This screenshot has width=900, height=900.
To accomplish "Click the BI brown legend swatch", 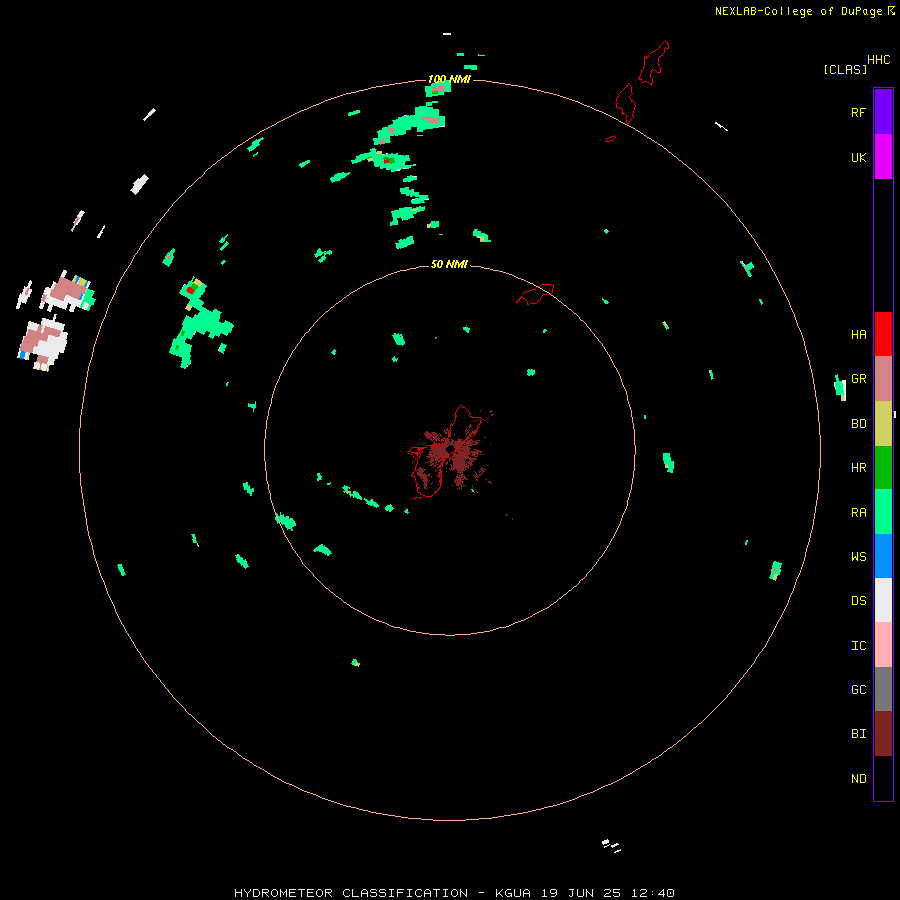I will 883,734.
